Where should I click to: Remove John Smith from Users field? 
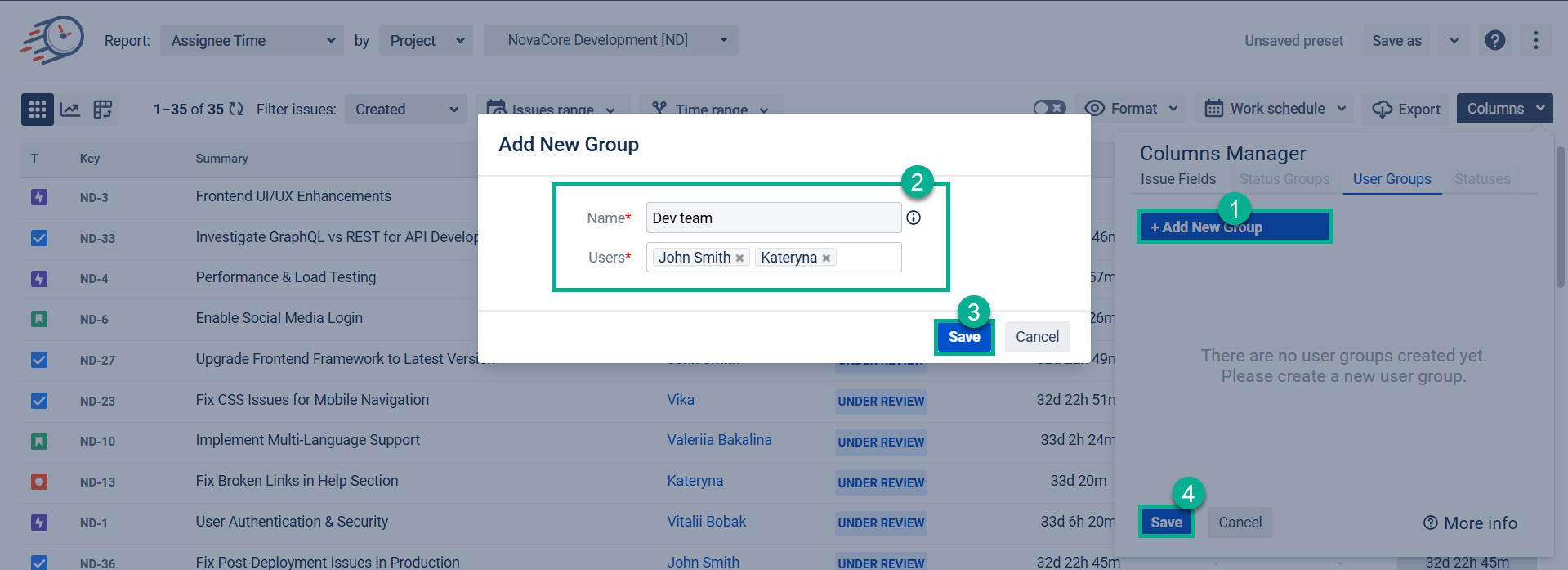[x=739, y=258]
